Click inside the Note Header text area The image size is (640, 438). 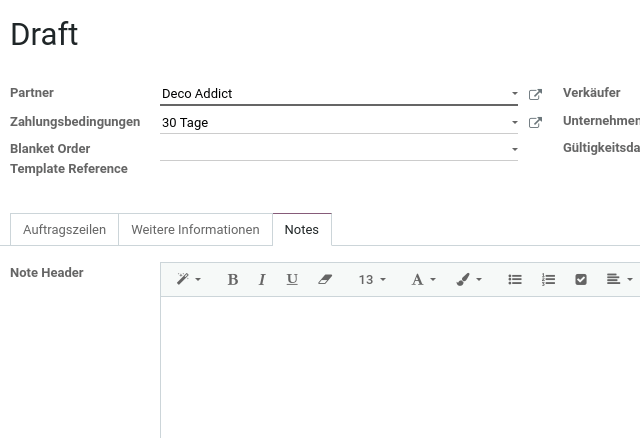(400, 367)
